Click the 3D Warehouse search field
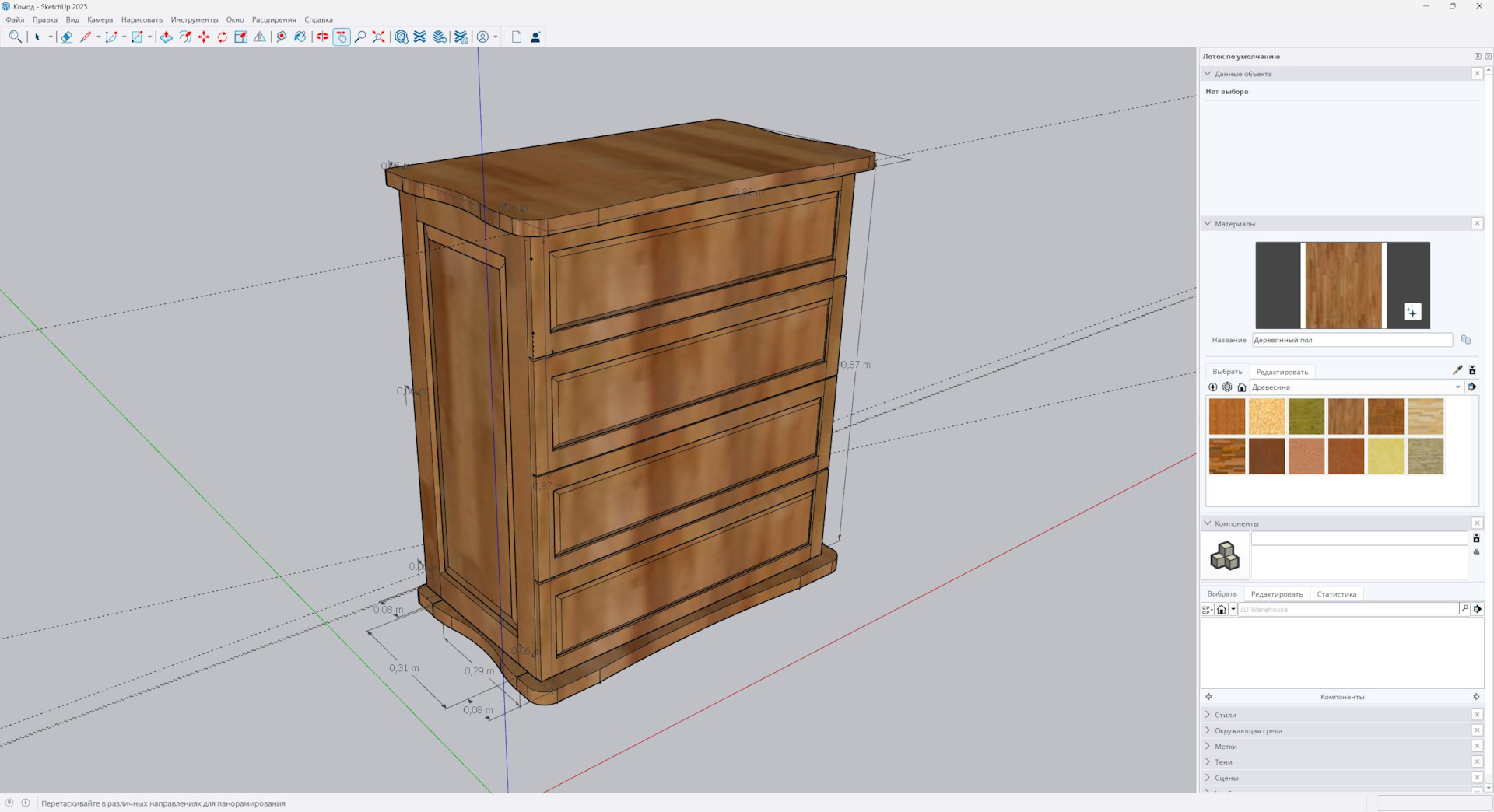1494x812 pixels. (x=1348, y=610)
